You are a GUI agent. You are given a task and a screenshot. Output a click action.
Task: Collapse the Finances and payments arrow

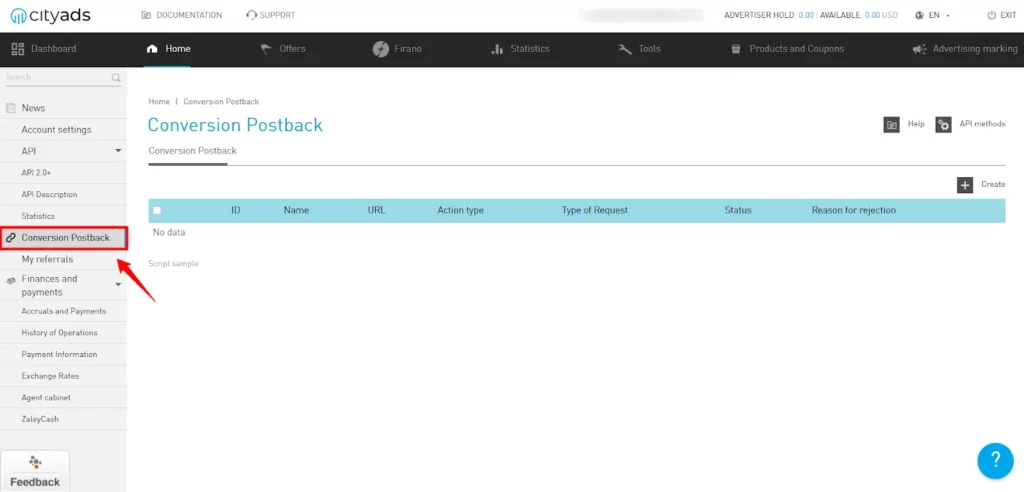click(118, 285)
